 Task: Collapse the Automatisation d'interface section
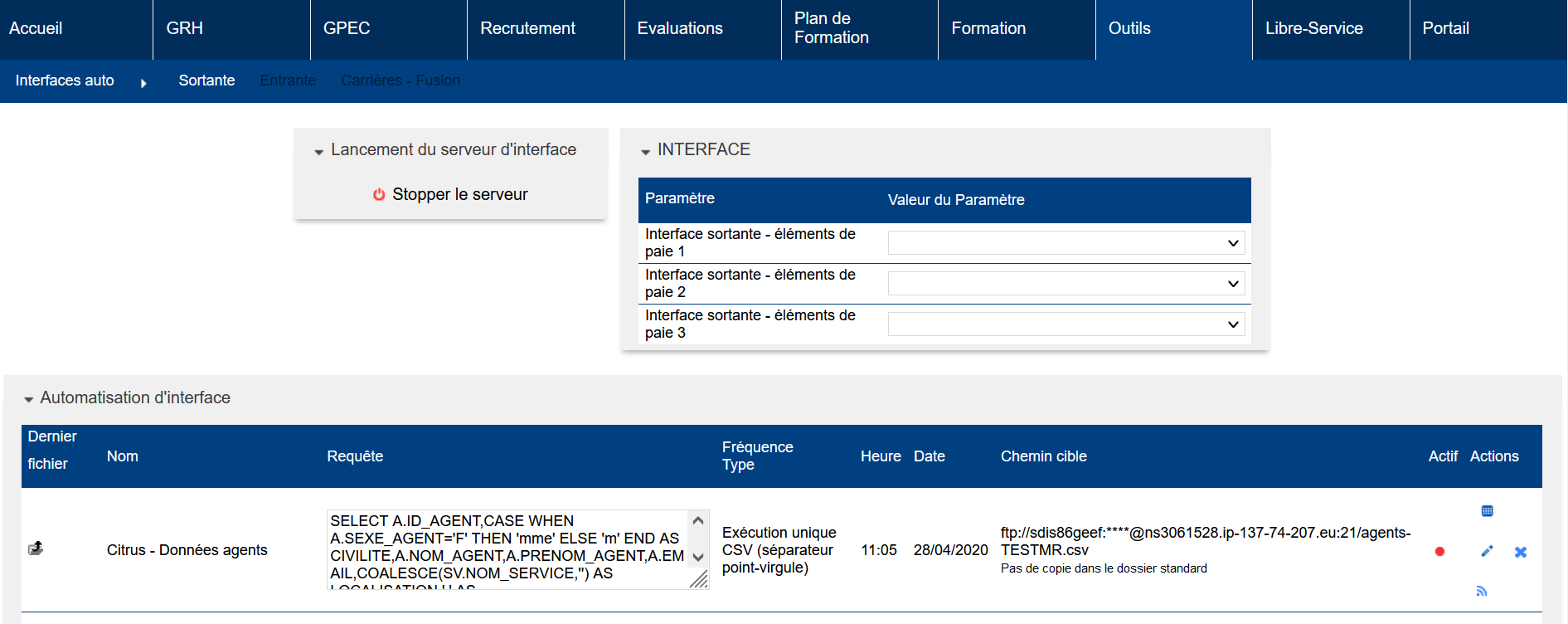29,400
